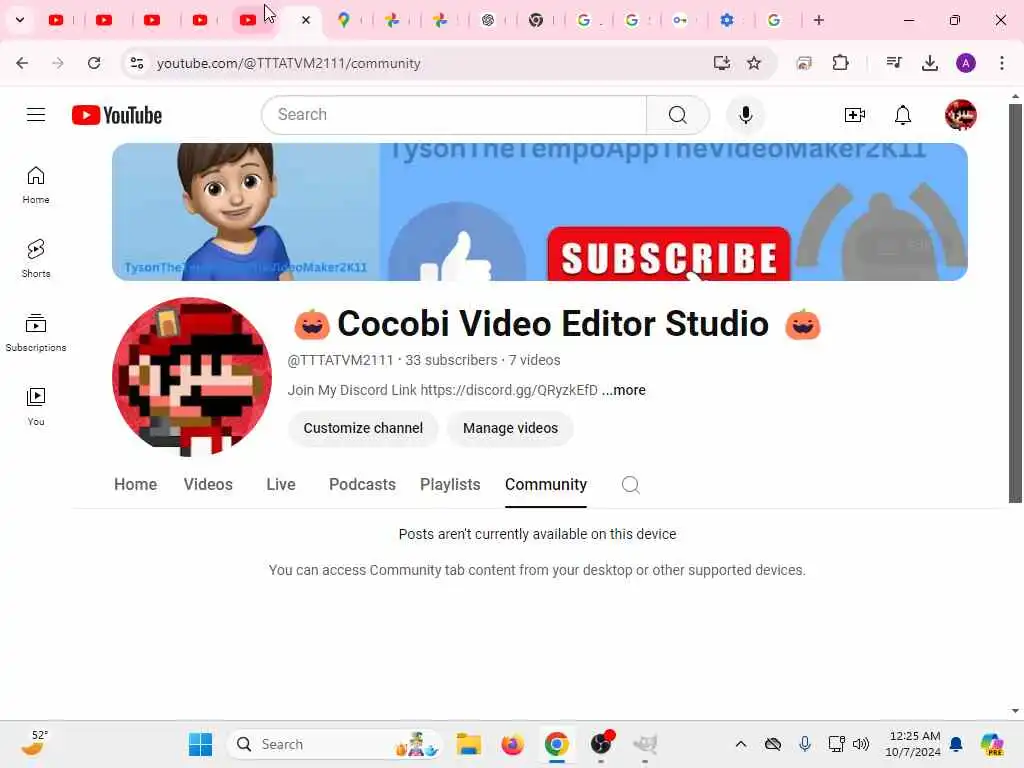This screenshot has width=1024, height=768.
Task: Open the Chrome extensions puzzle icon
Action: pos(840,63)
